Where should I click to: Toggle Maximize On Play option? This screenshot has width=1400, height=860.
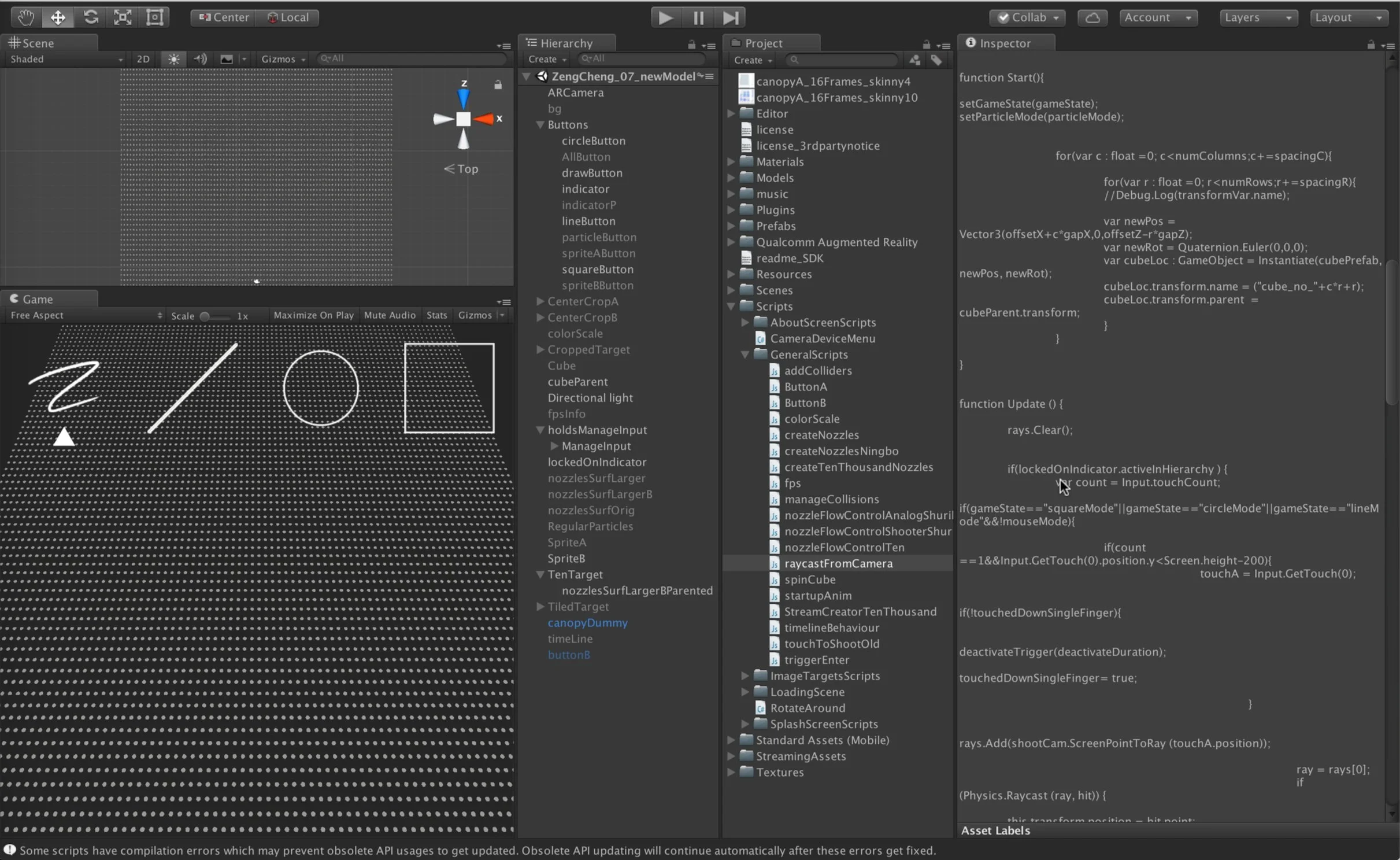pyautogui.click(x=313, y=315)
